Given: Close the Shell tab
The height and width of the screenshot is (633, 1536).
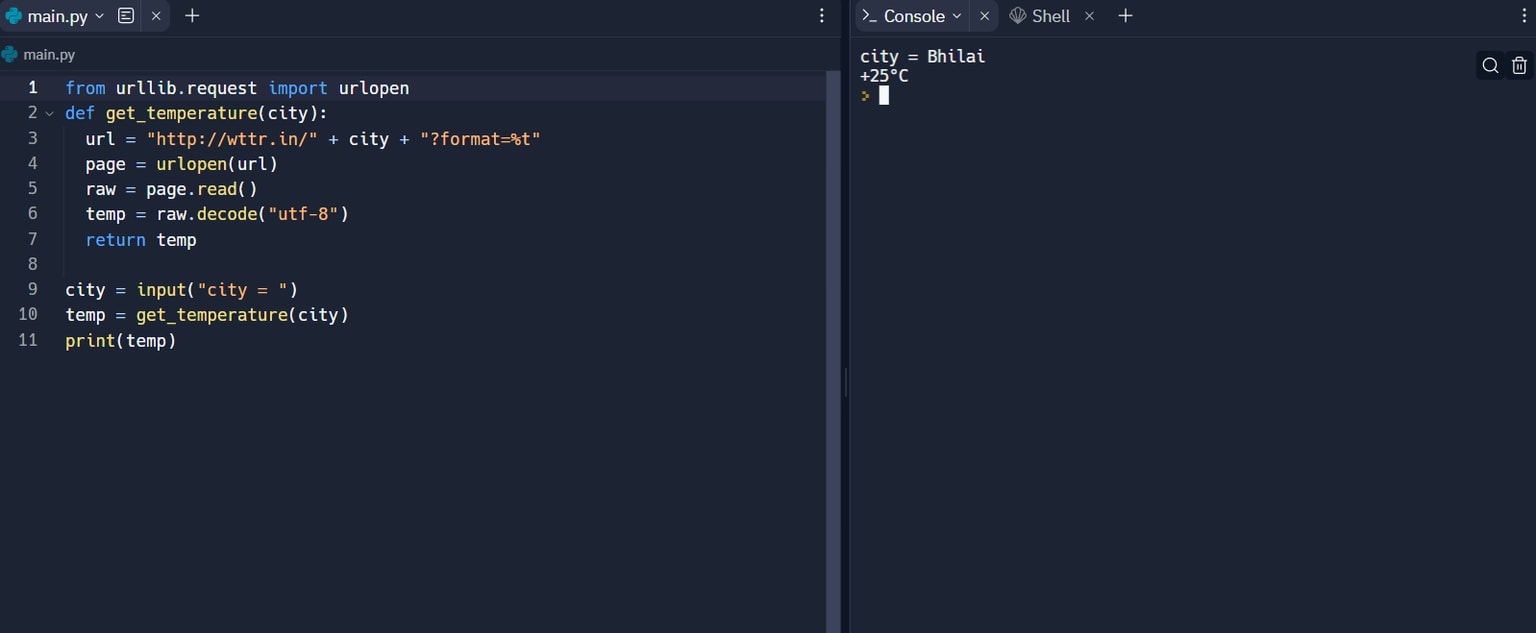Looking at the screenshot, I should pyautogui.click(x=1090, y=16).
